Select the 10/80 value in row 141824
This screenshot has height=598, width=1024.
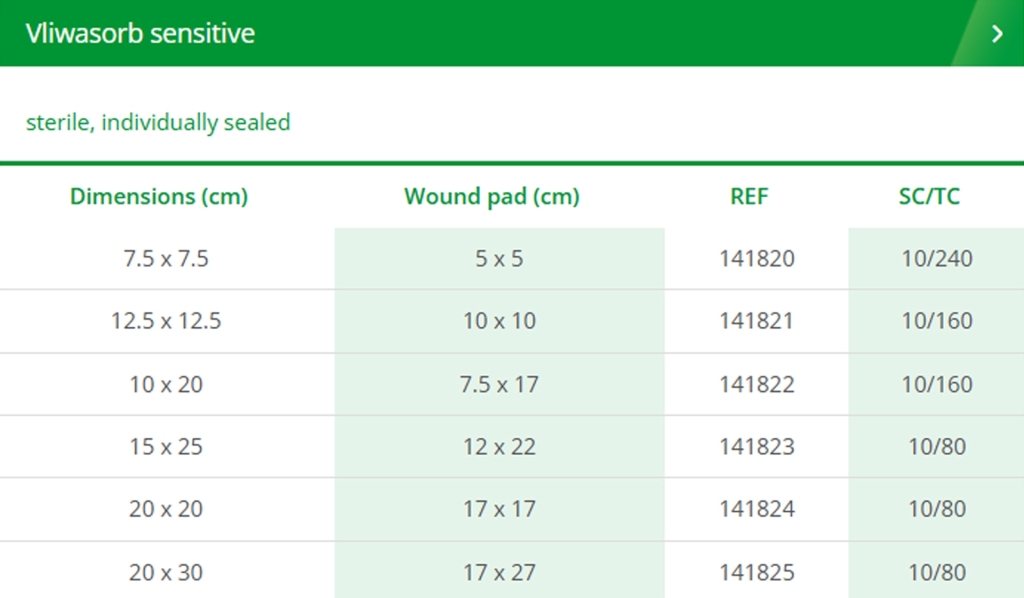pyautogui.click(x=937, y=509)
